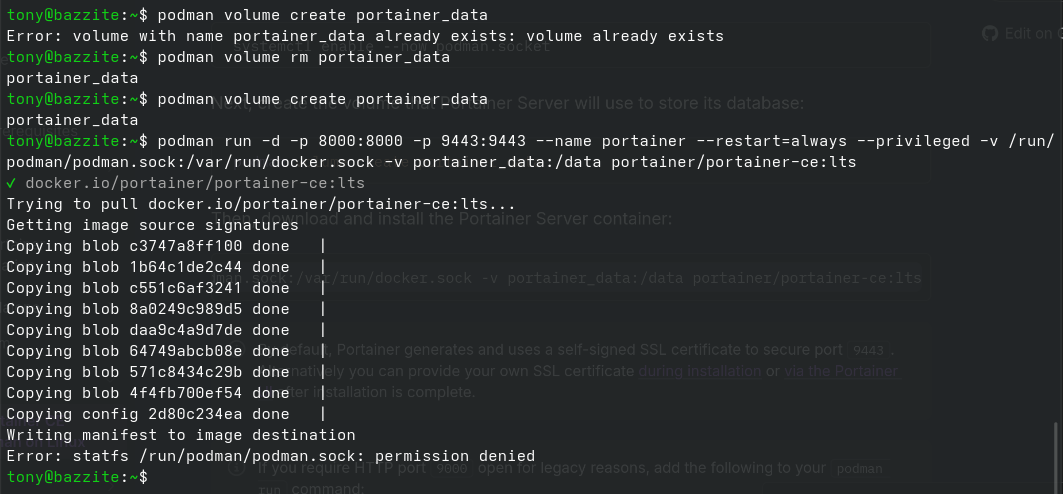Viewport: 1063px width, 494px height.
Task: Click the "volume already exists" error line
Action: click(x=364, y=36)
